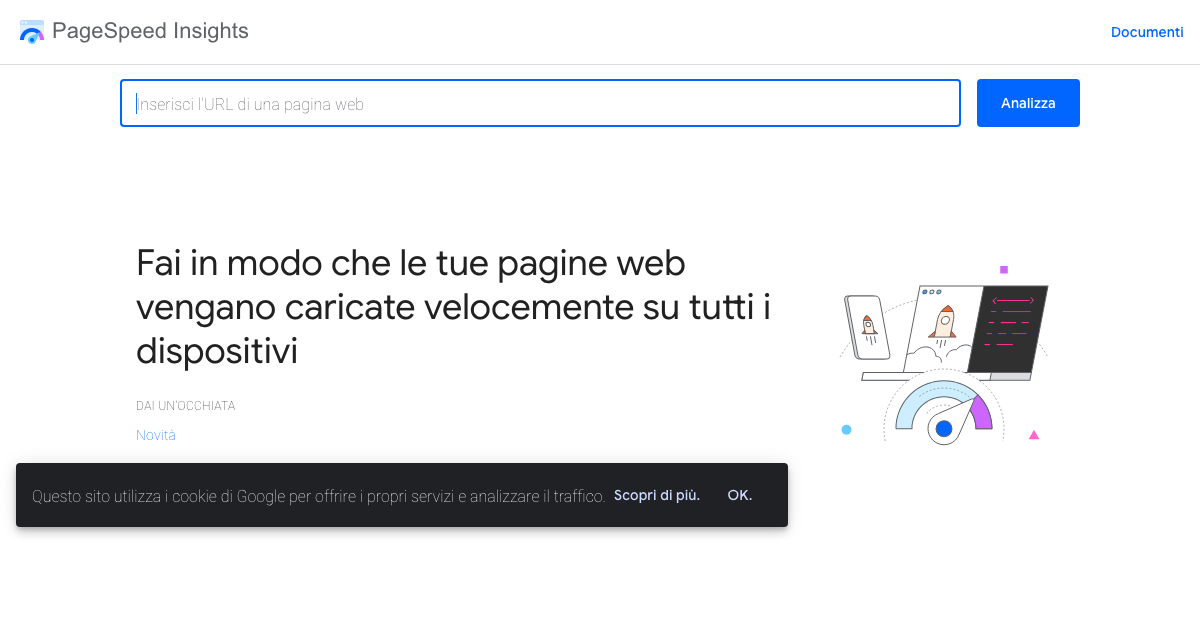Click the pink triangle beside the speedometer
This screenshot has height=630, width=1200.
[1034, 433]
